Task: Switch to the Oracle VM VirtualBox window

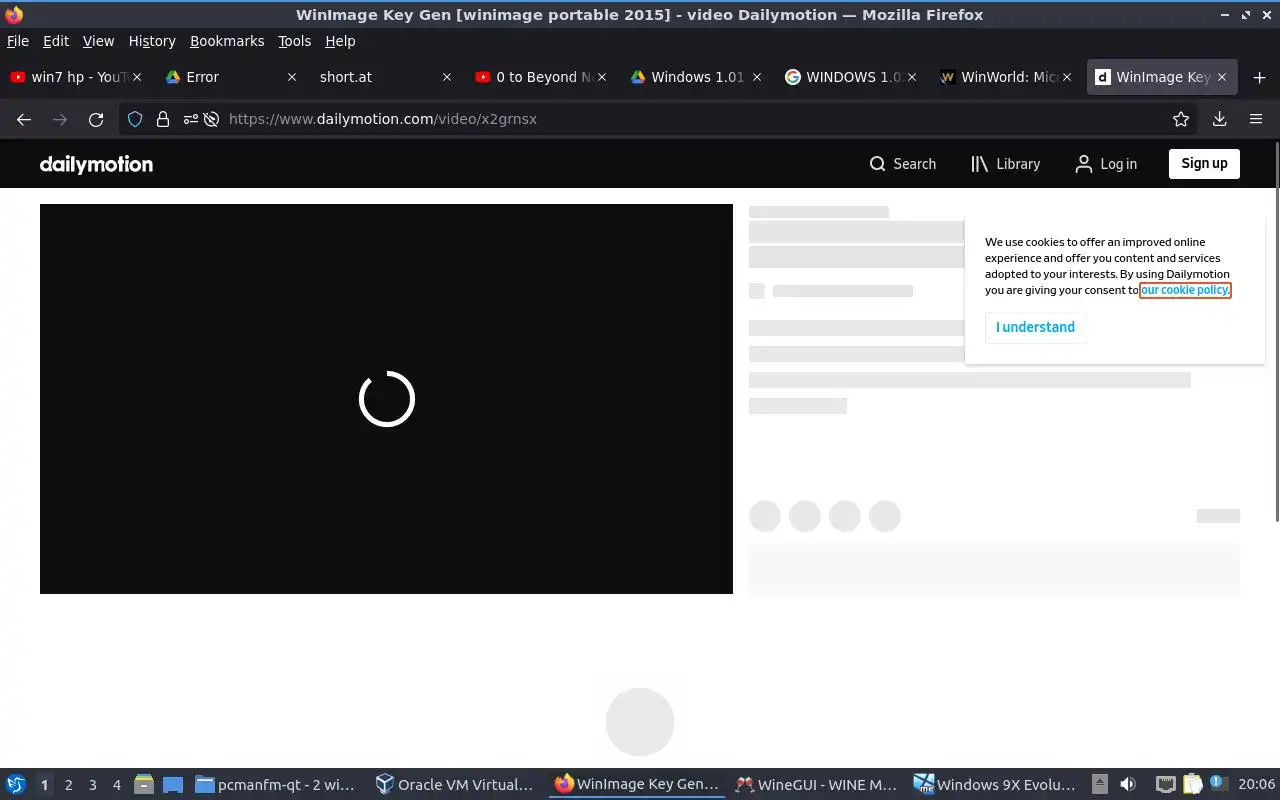Action: pyautogui.click(x=455, y=785)
